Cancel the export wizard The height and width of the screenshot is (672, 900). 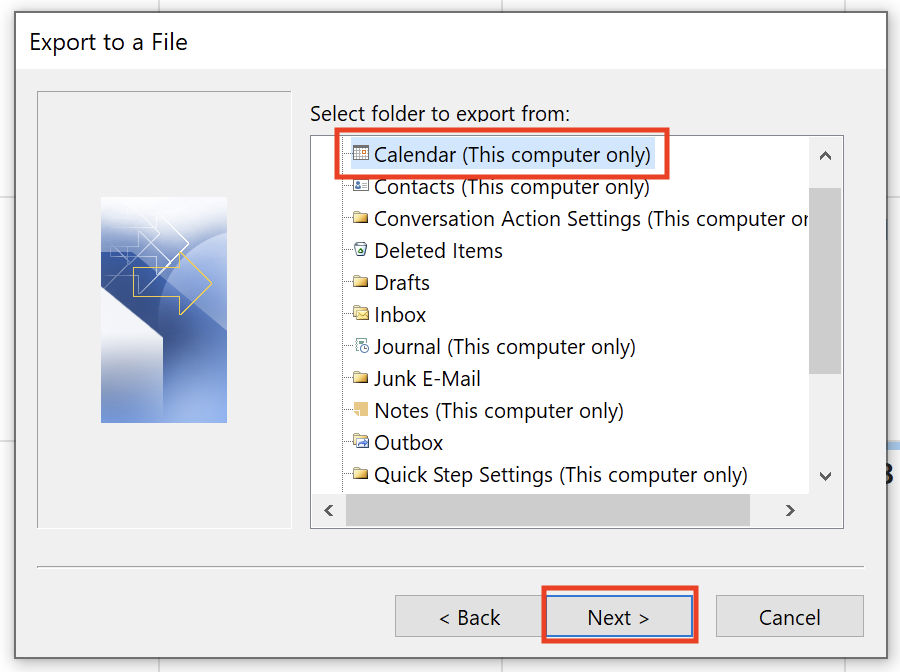pos(789,617)
